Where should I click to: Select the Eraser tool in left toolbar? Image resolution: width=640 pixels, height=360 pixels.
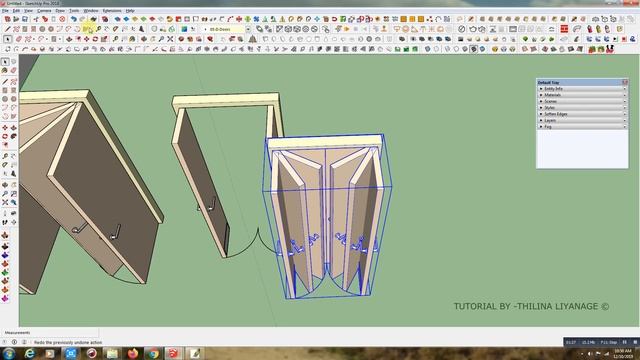tap(13, 71)
